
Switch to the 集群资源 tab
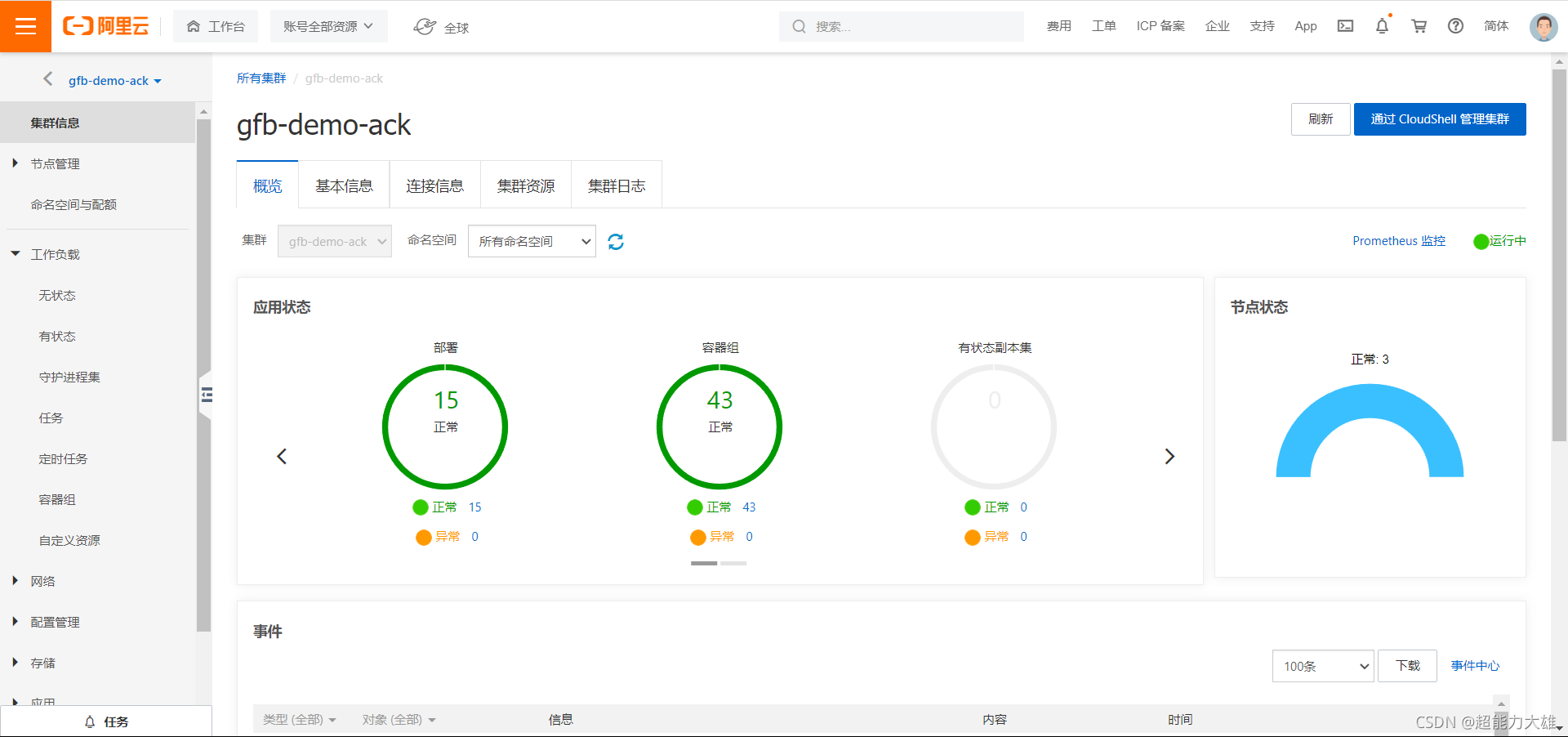[526, 185]
